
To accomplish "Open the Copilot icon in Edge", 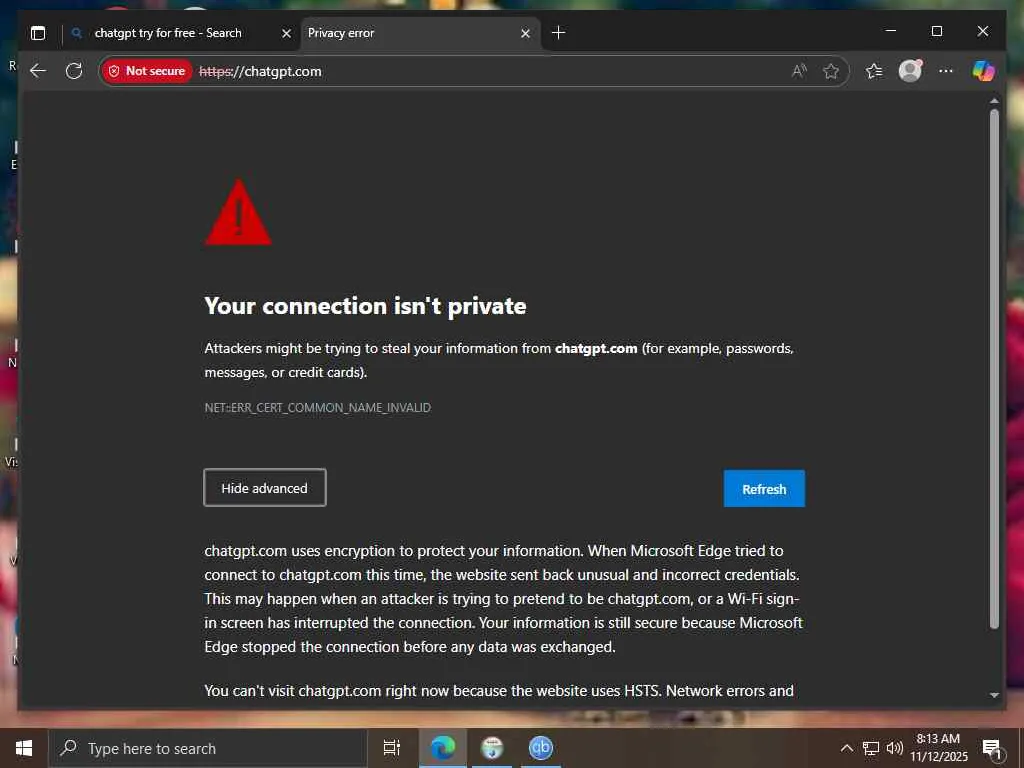I will click(x=984, y=71).
